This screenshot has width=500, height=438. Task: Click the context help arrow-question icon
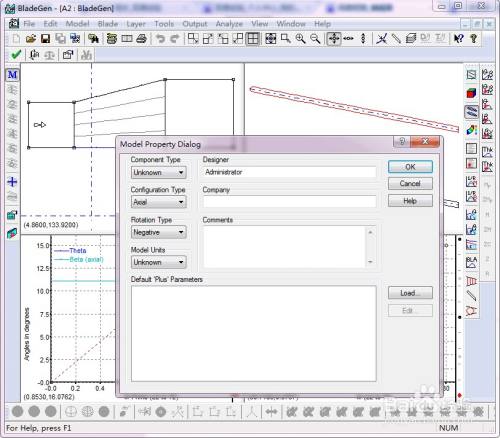459,39
